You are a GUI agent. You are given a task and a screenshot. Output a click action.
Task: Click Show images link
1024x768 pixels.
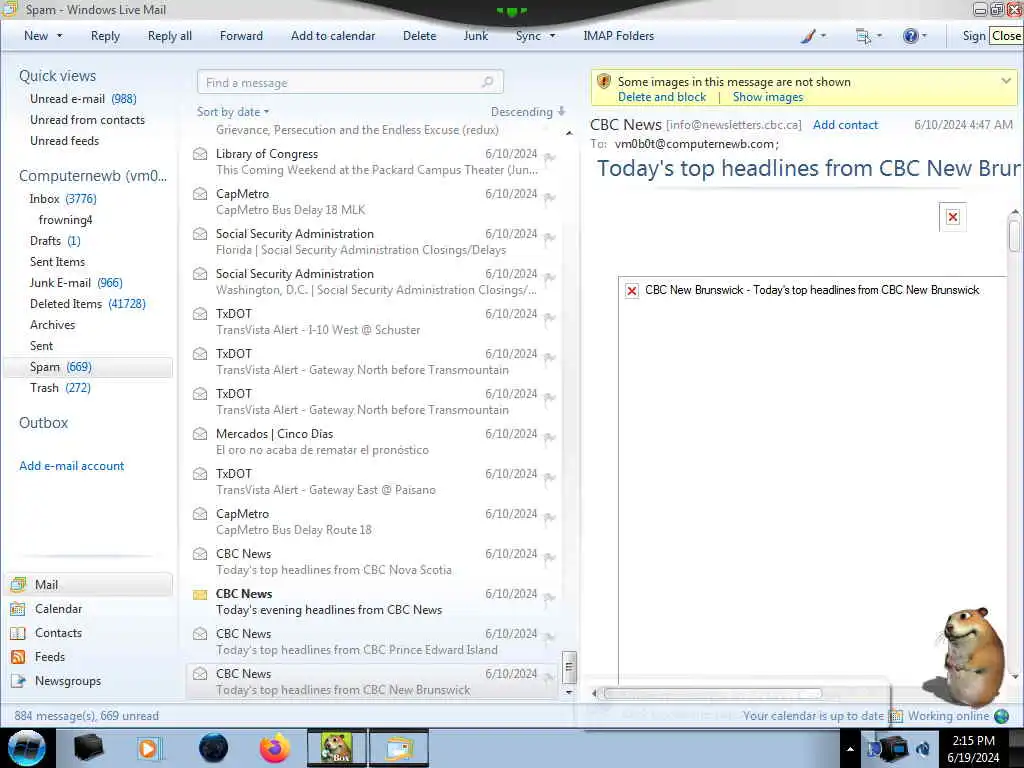[767, 97]
